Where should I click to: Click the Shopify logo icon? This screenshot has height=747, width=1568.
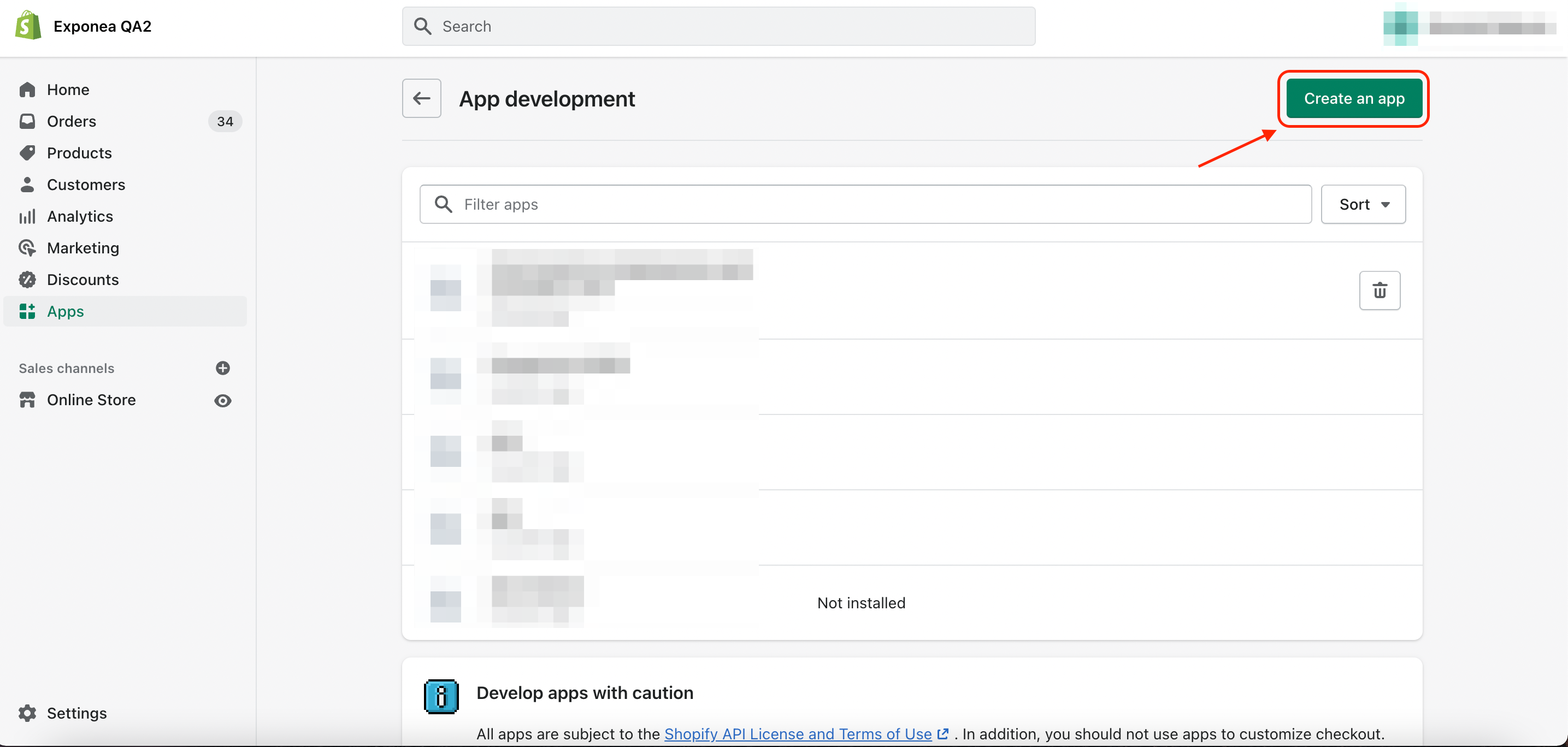pos(28,26)
